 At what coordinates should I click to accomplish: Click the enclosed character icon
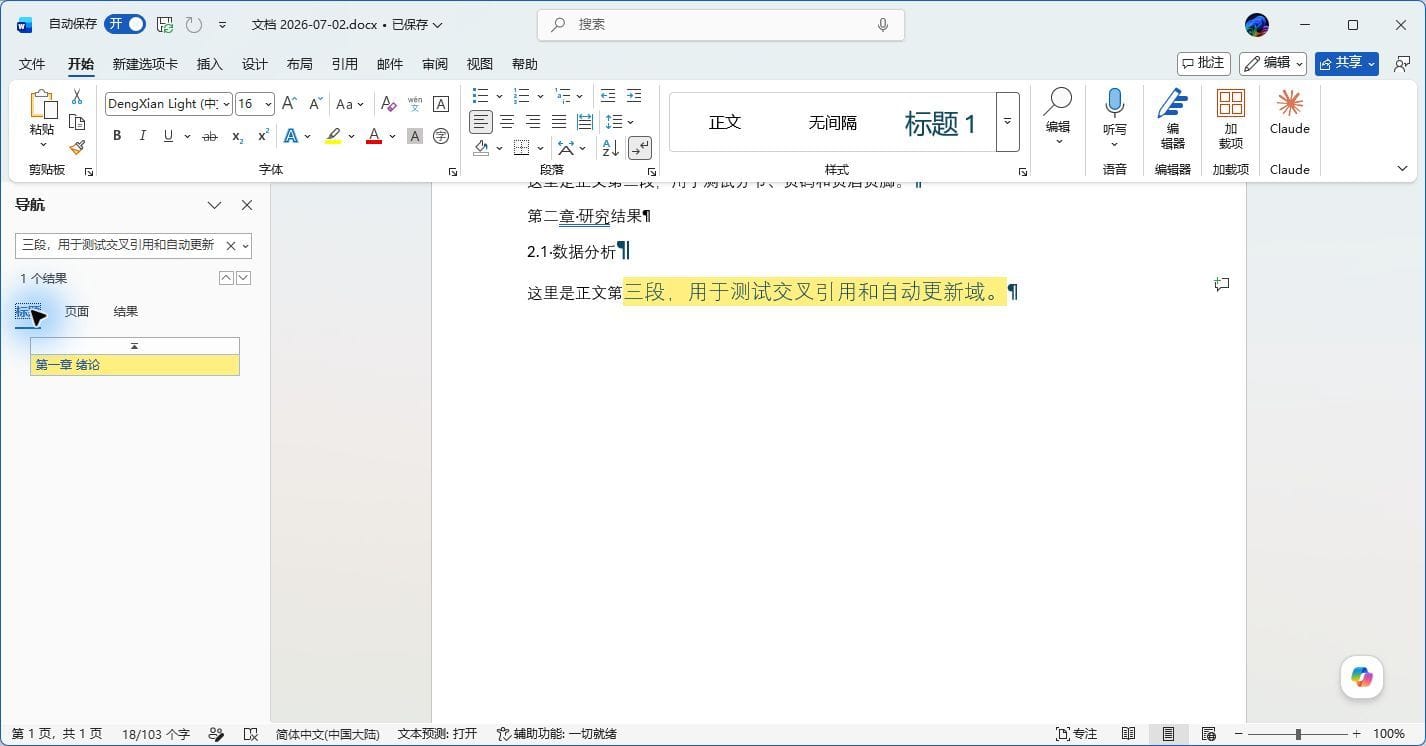[x=440, y=136]
